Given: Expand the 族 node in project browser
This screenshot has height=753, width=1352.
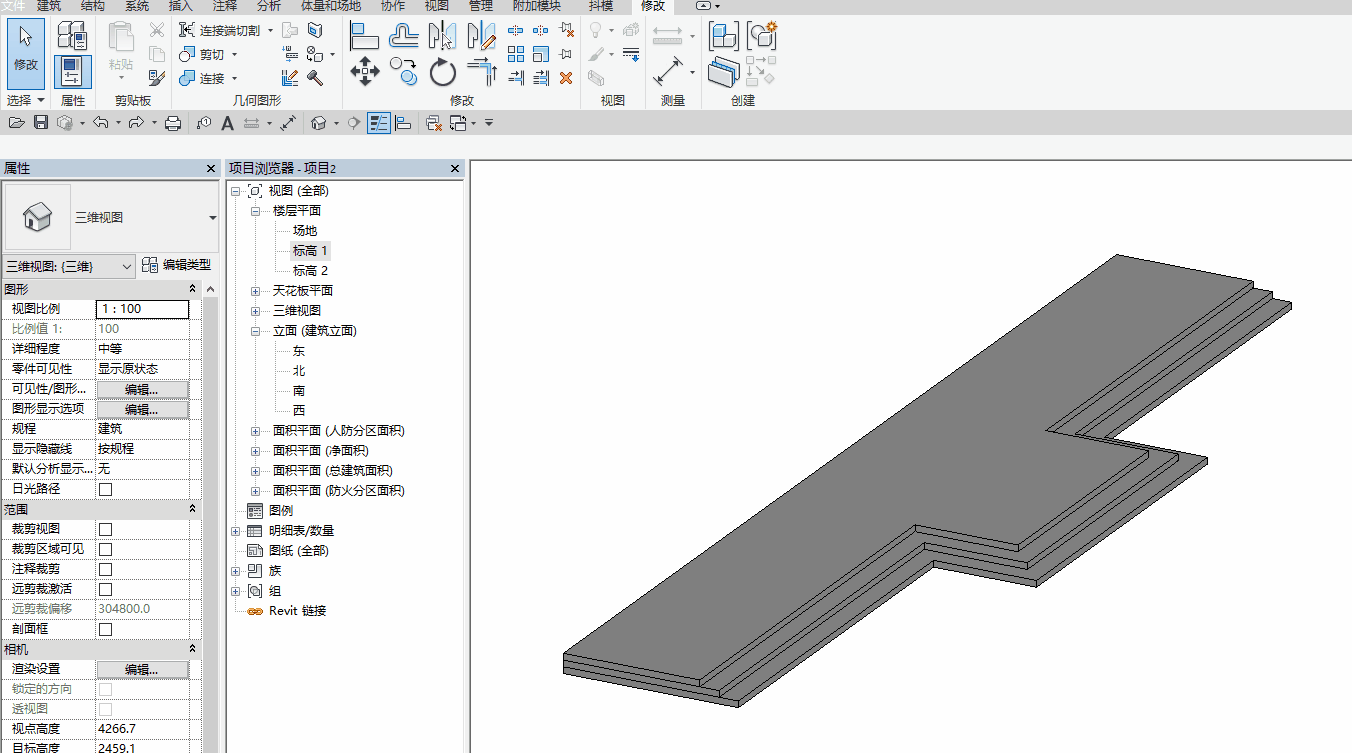Looking at the screenshot, I should (x=236, y=571).
